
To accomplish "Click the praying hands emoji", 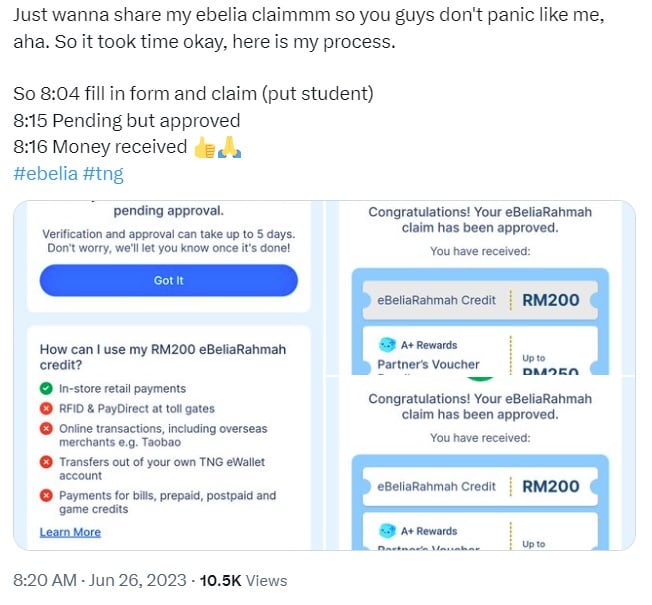I will pos(230,148).
